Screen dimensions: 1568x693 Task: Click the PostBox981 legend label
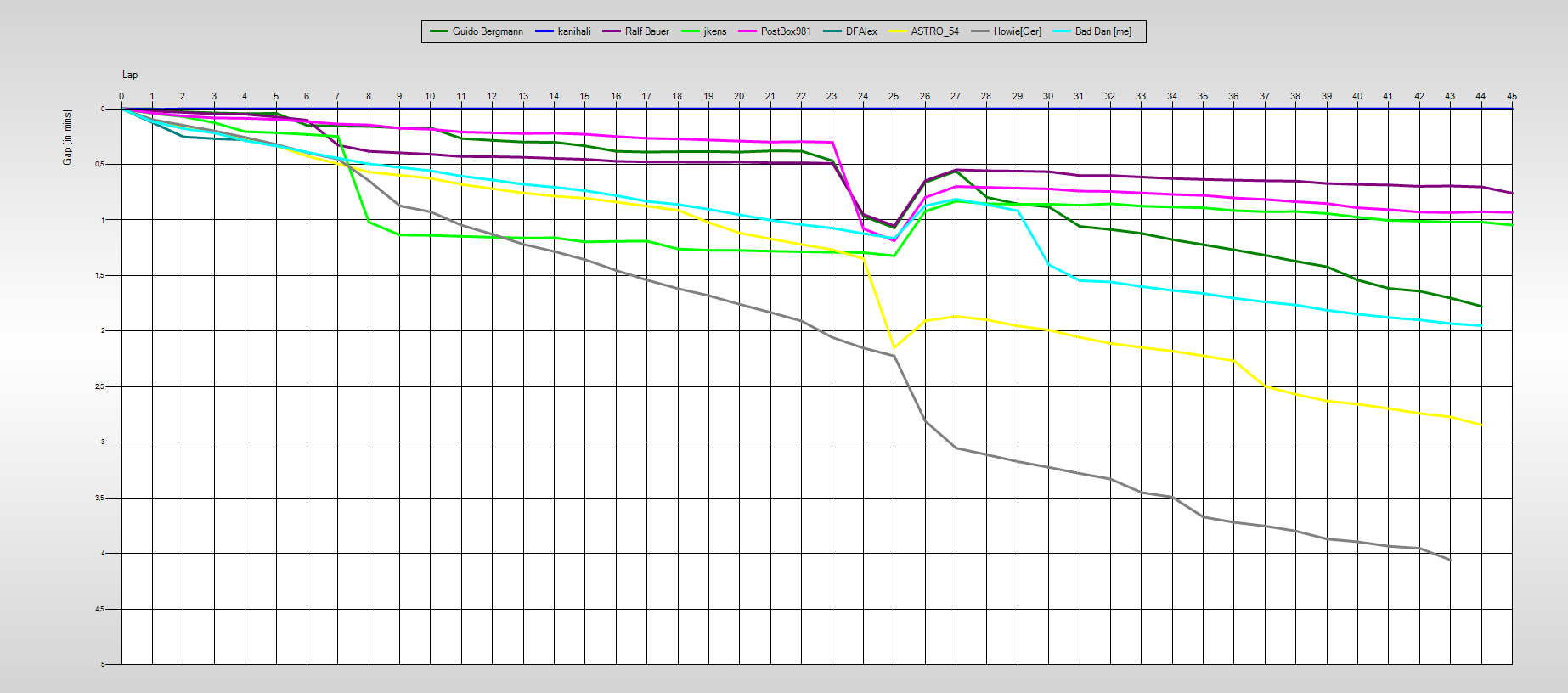[786, 31]
